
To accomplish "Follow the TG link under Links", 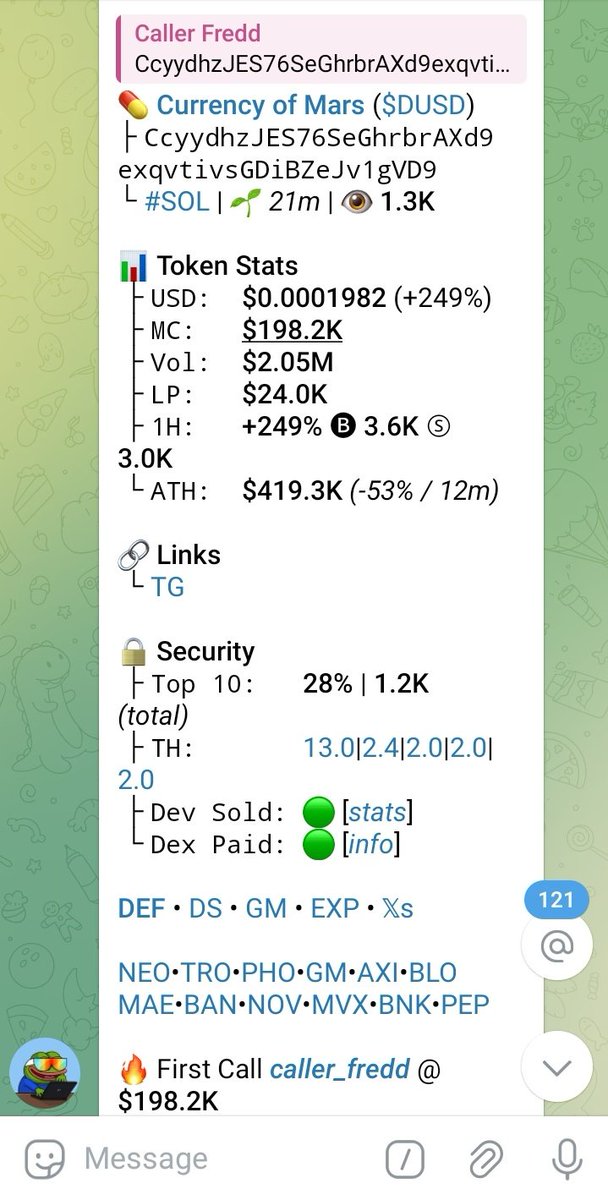I will (168, 587).
